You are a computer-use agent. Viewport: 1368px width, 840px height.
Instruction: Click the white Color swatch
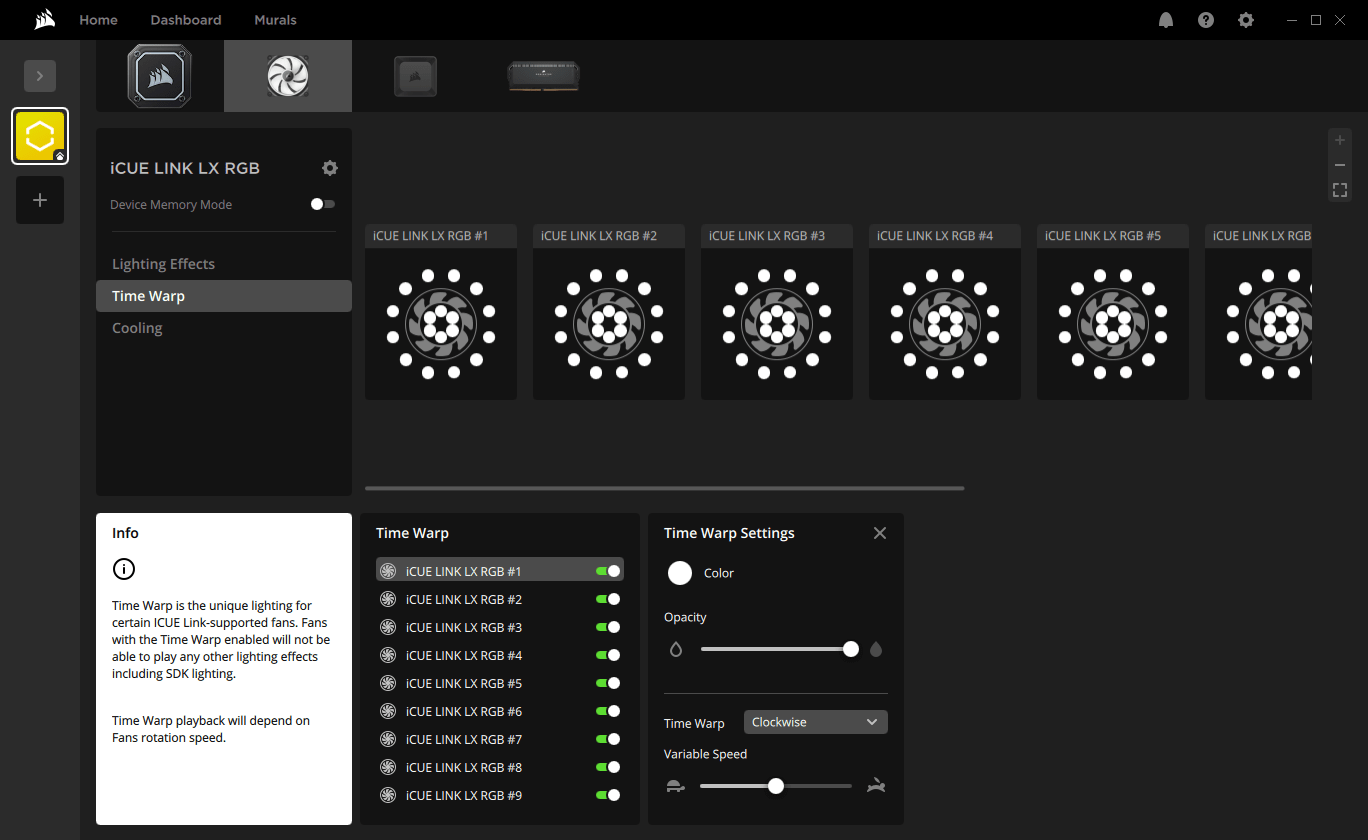click(680, 573)
